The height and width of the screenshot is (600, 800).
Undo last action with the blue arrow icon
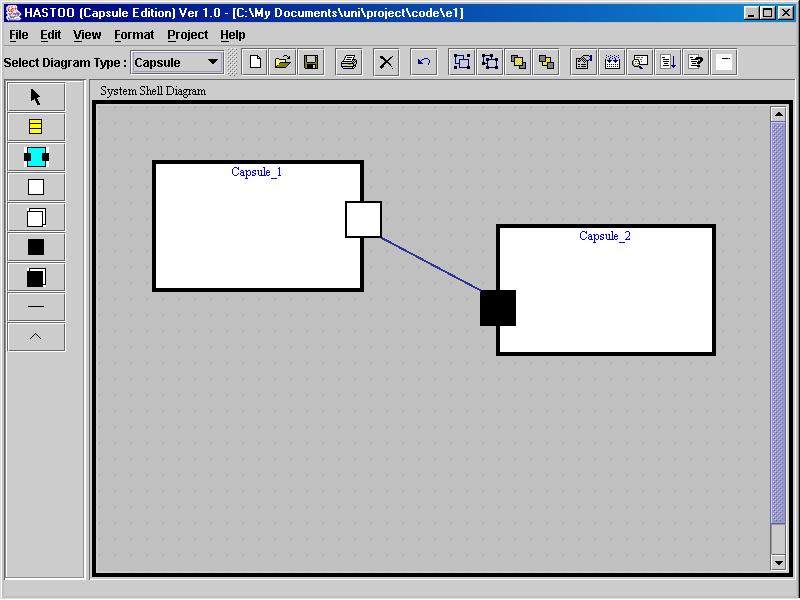coord(423,62)
